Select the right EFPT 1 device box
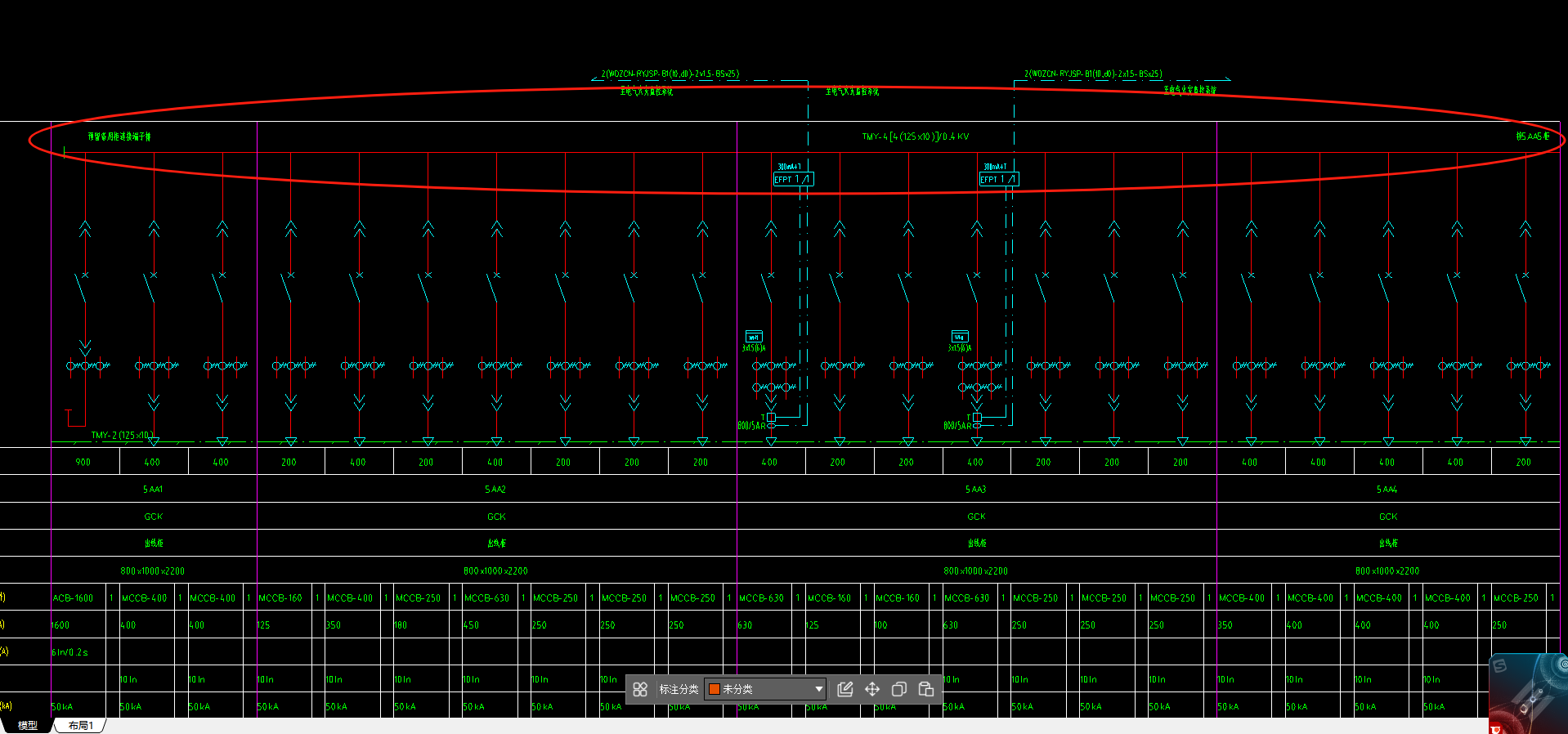This screenshot has height=734, width=1568. (x=999, y=179)
